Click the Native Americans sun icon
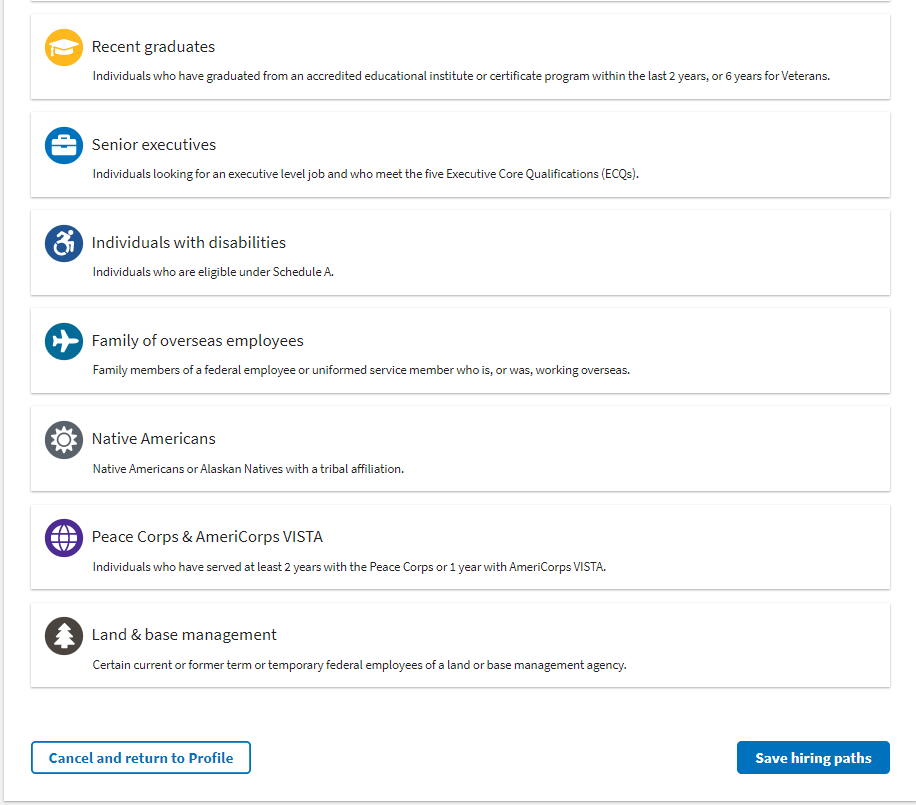Image resolution: width=916 pixels, height=805 pixels. (64, 440)
